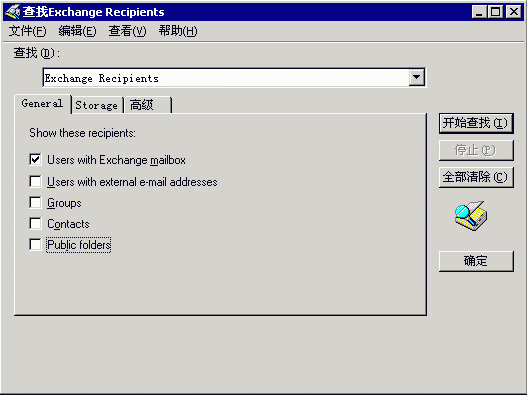Maximize the search window
The height and width of the screenshot is (395, 527).
[x=495, y=12]
